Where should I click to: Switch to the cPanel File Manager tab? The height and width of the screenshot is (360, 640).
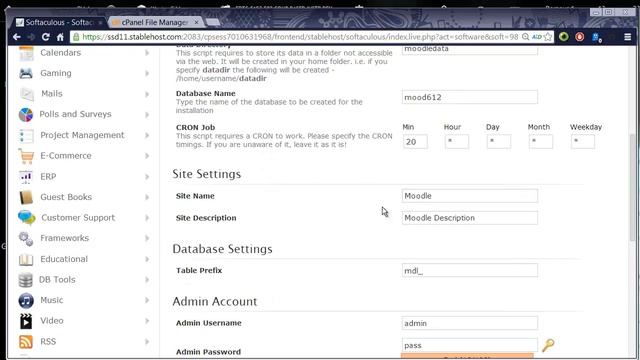[x=155, y=22]
